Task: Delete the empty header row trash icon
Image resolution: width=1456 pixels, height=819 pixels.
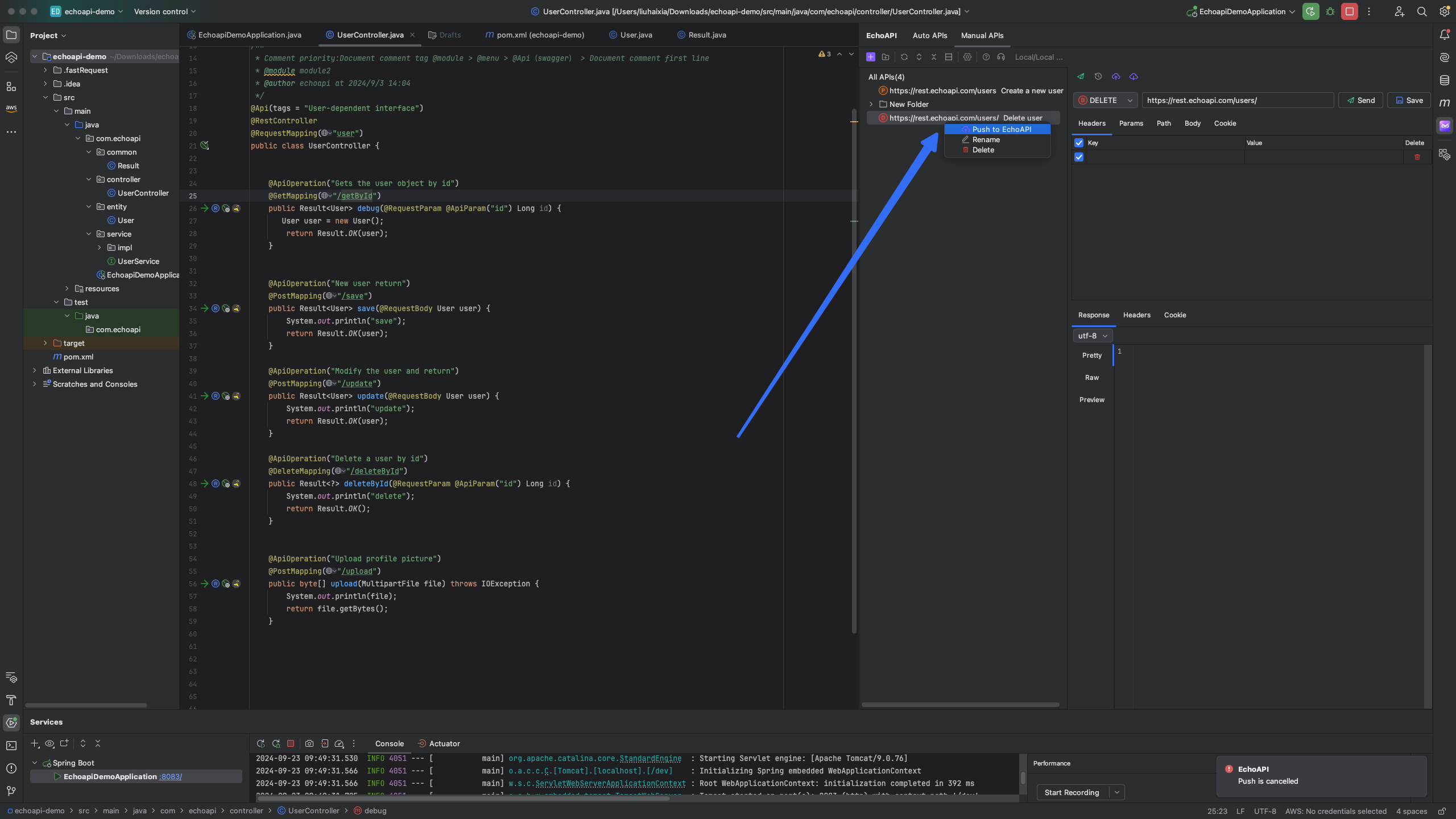Action: click(x=1417, y=157)
